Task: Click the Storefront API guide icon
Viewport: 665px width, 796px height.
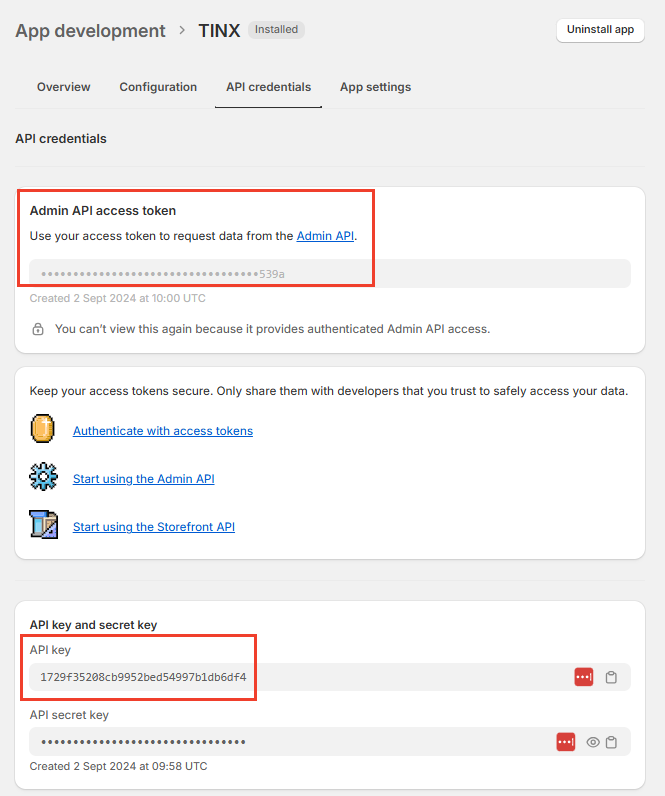Action: click(x=44, y=526)
